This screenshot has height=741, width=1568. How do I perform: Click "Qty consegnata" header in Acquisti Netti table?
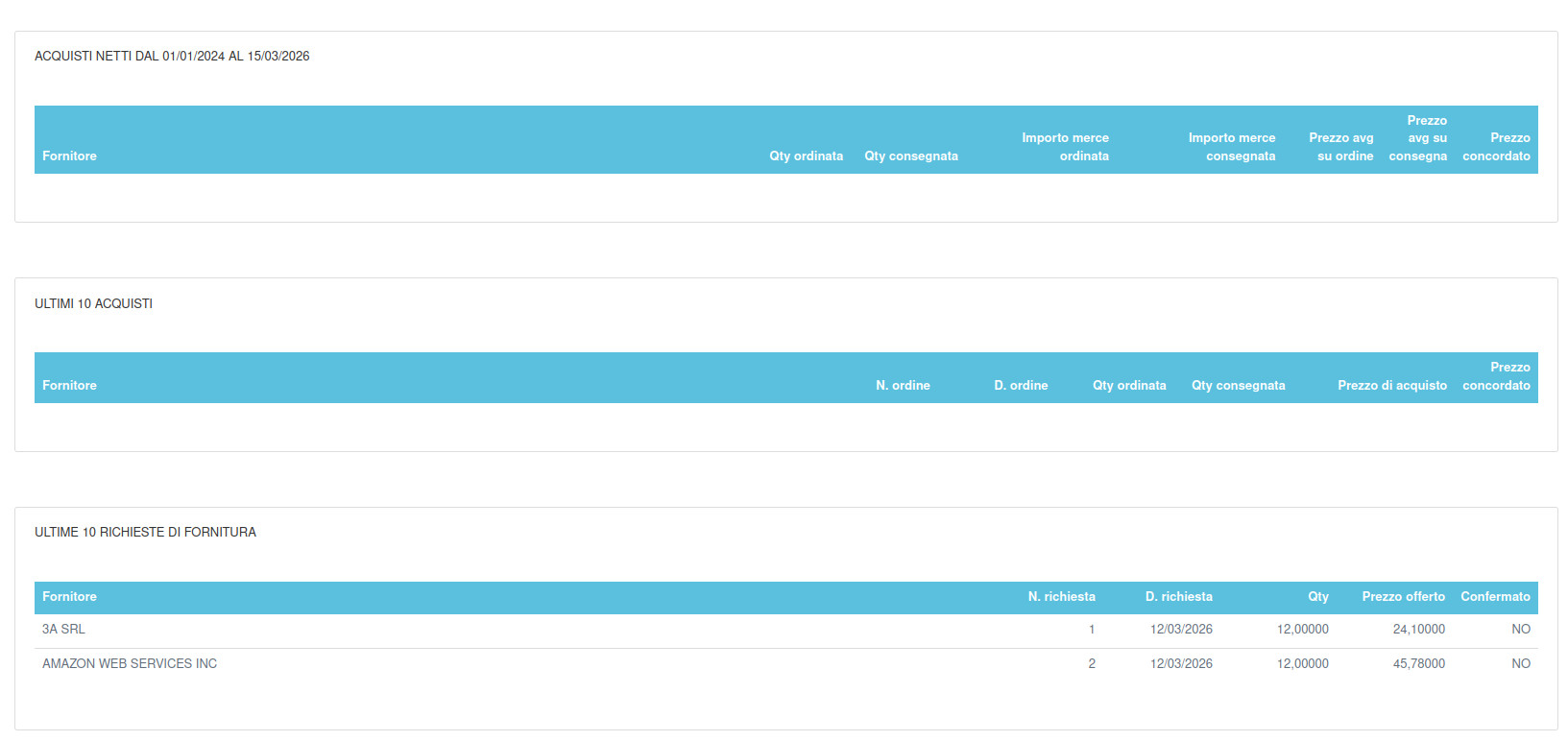(910, 155)
